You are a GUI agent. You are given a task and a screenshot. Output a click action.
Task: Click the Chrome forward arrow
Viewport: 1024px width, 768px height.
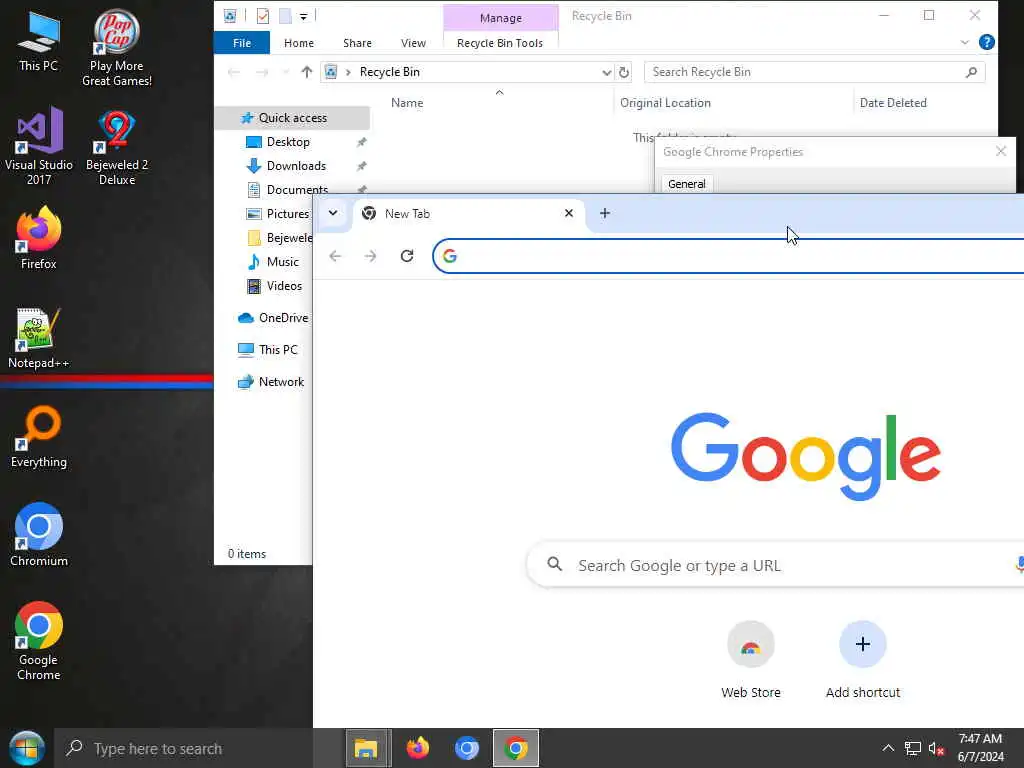370,256
